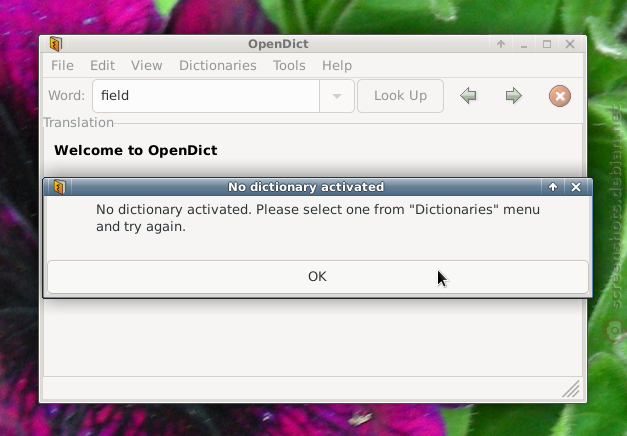Expand the word history dropdown arrow

pyautogui.click(x=337, y=96)
